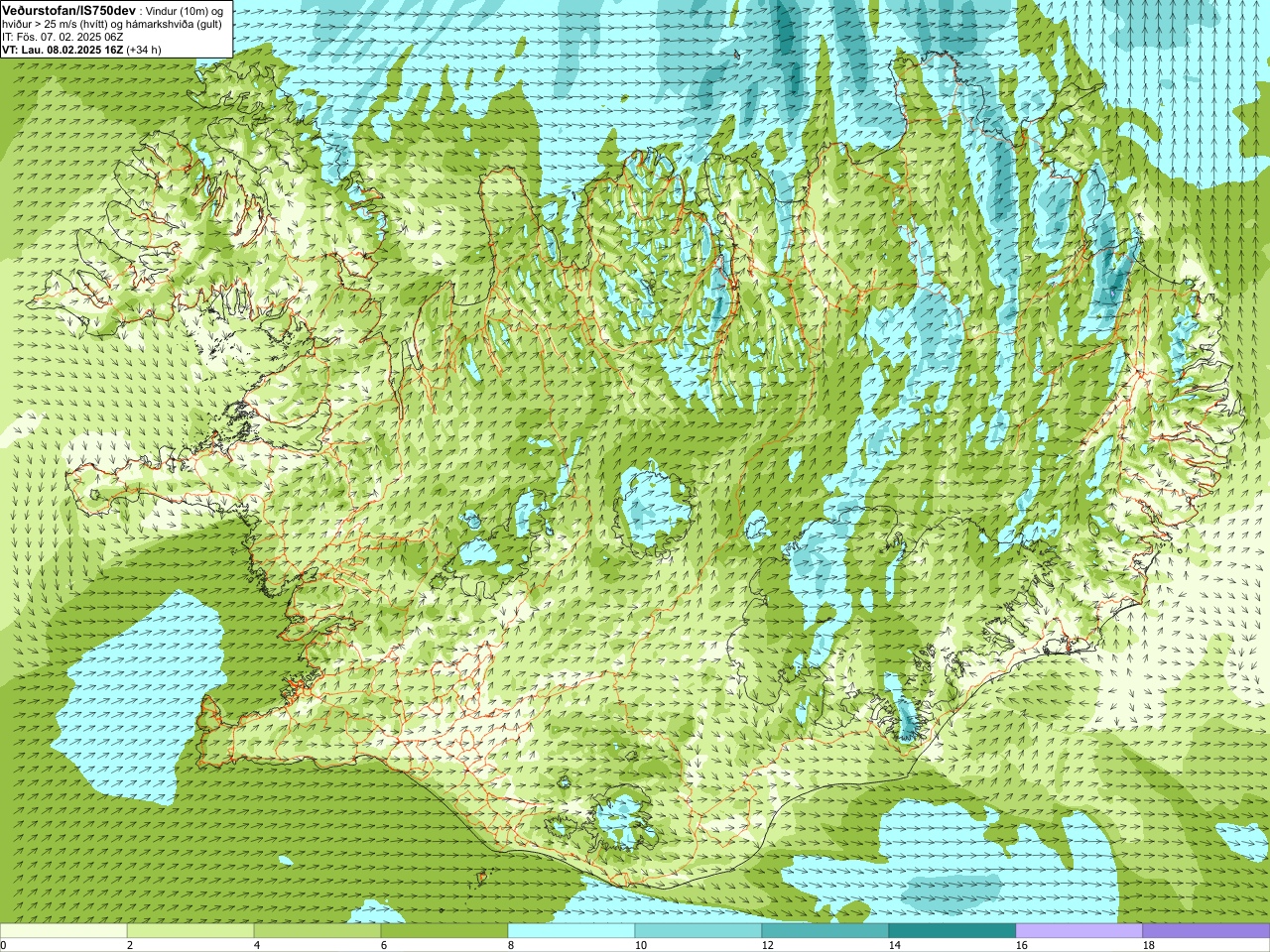Click the legend label '10'
Viewport: 1270px width, 952px height.
click(x=640, y=945)
